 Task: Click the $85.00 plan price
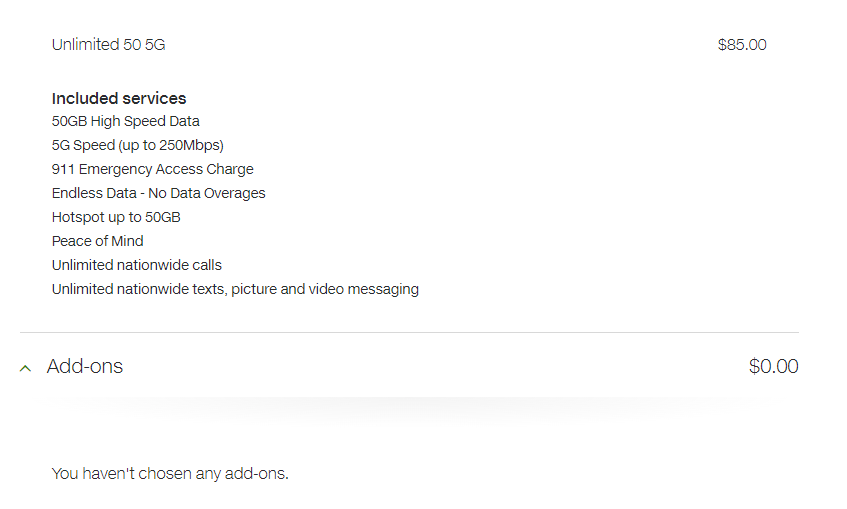click(x=742, y=45)
